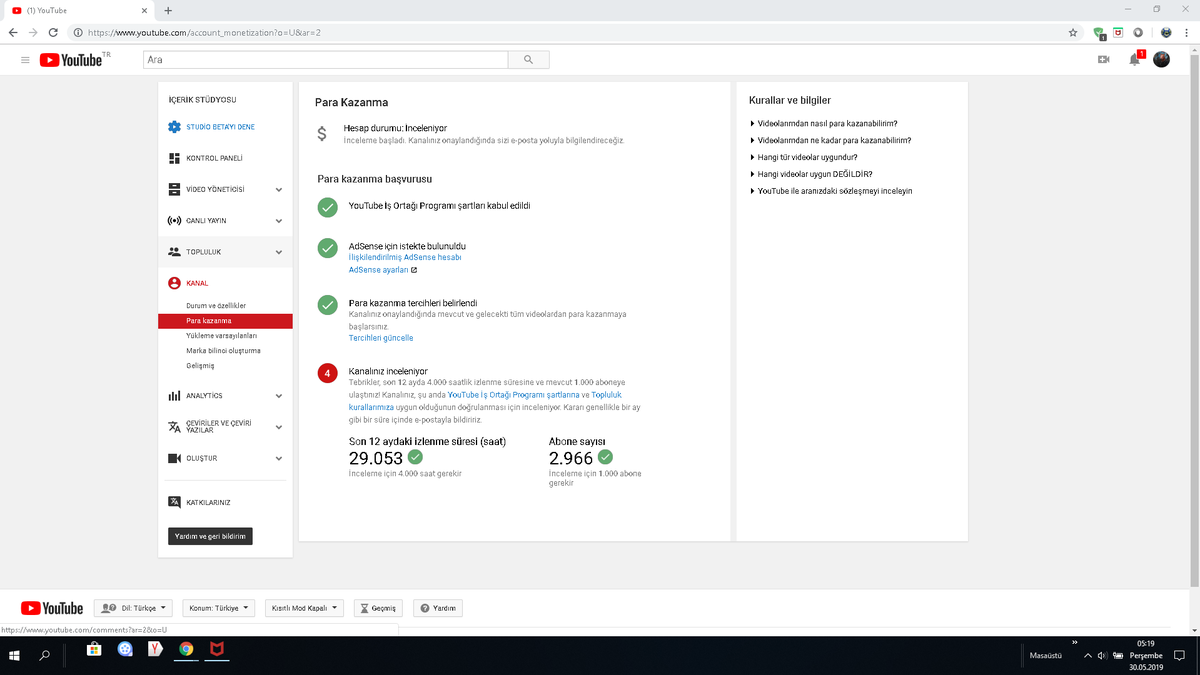The height and width of the screenshot is (675, 1200).
Task: Click the footer YouTube logo
Action: (x=52, y=608)
